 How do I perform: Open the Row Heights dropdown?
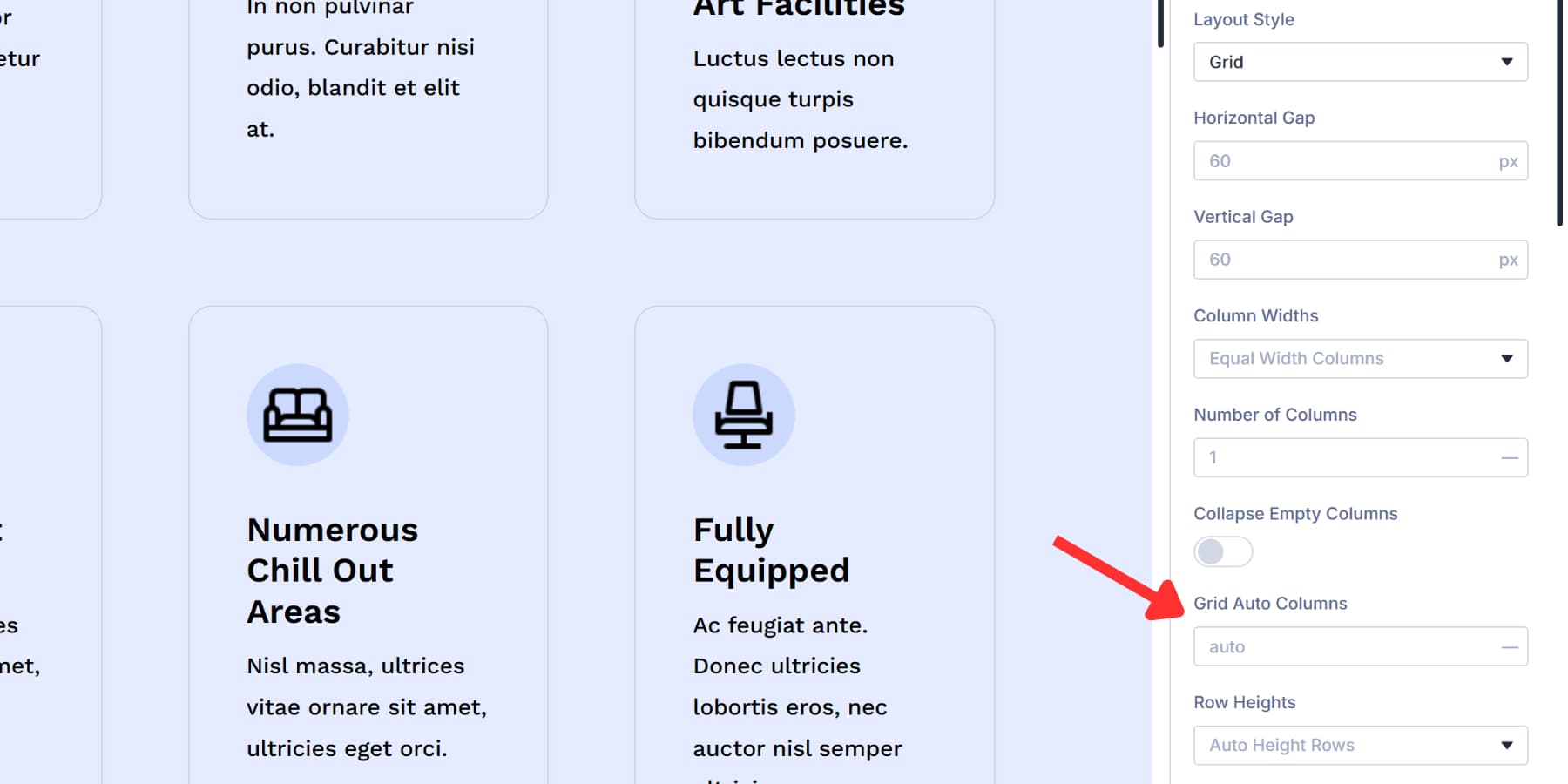1360,745
